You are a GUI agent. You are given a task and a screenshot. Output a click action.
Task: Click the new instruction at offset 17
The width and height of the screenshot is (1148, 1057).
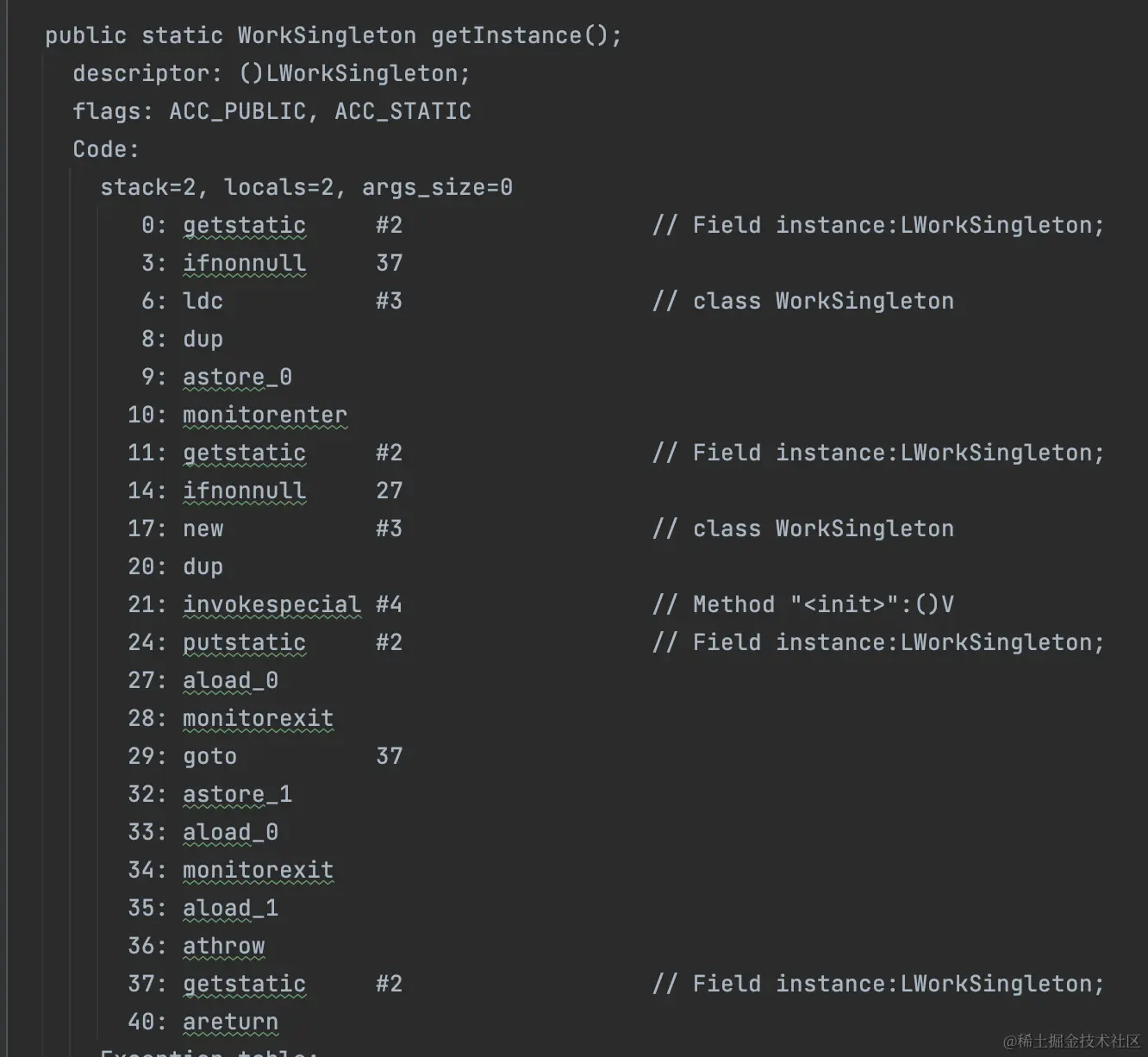203,528
